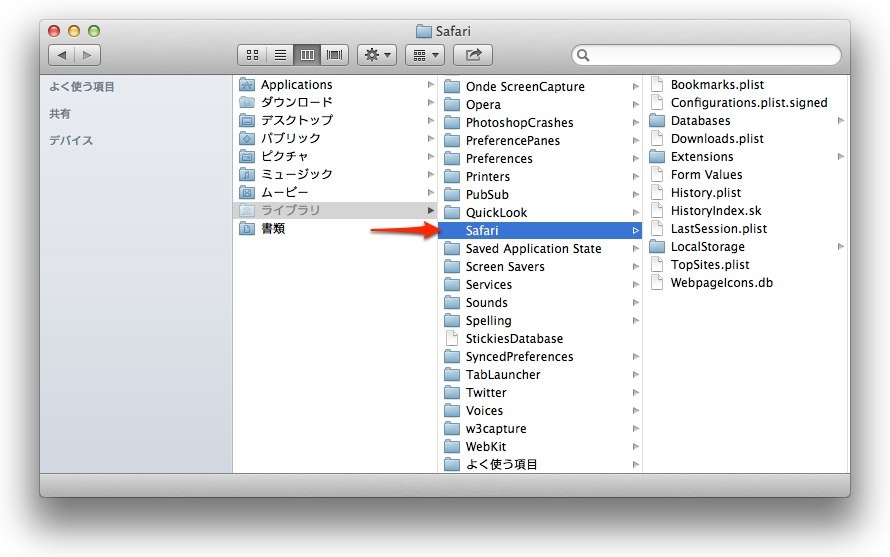Click the ミュージック folder icon
The width and height of the screenshot is (890, 557).
point(247,174)
